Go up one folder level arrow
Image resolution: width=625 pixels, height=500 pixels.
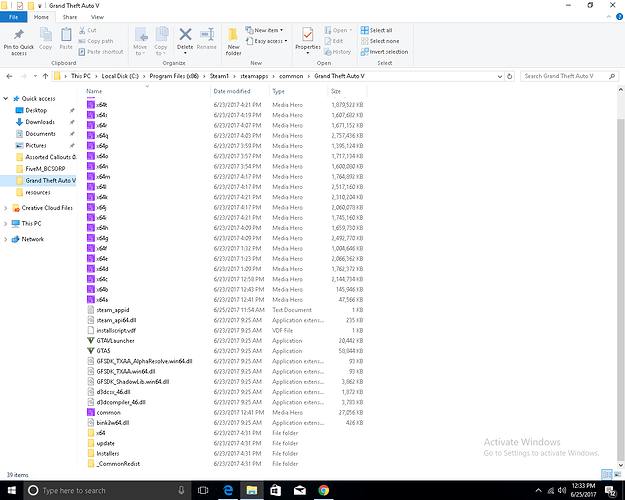coord(45,76)
